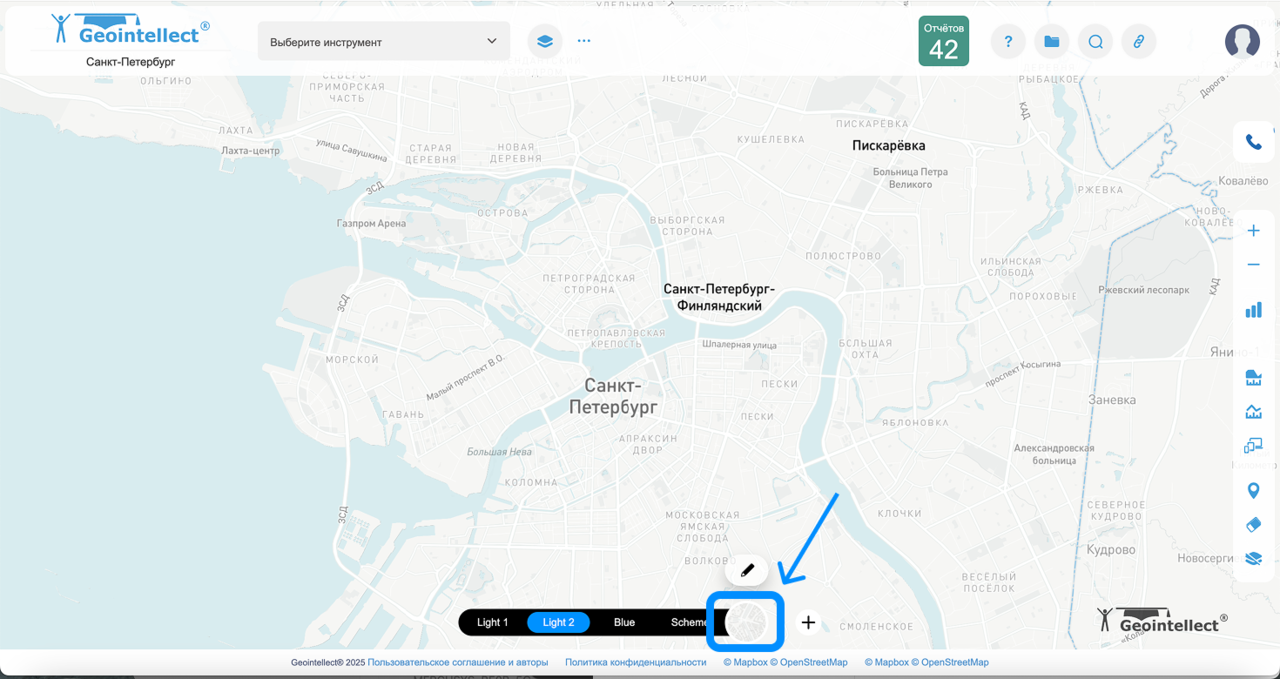Zoom in with the plus map control
1280x679 pixels.
tap(1253, 231)
